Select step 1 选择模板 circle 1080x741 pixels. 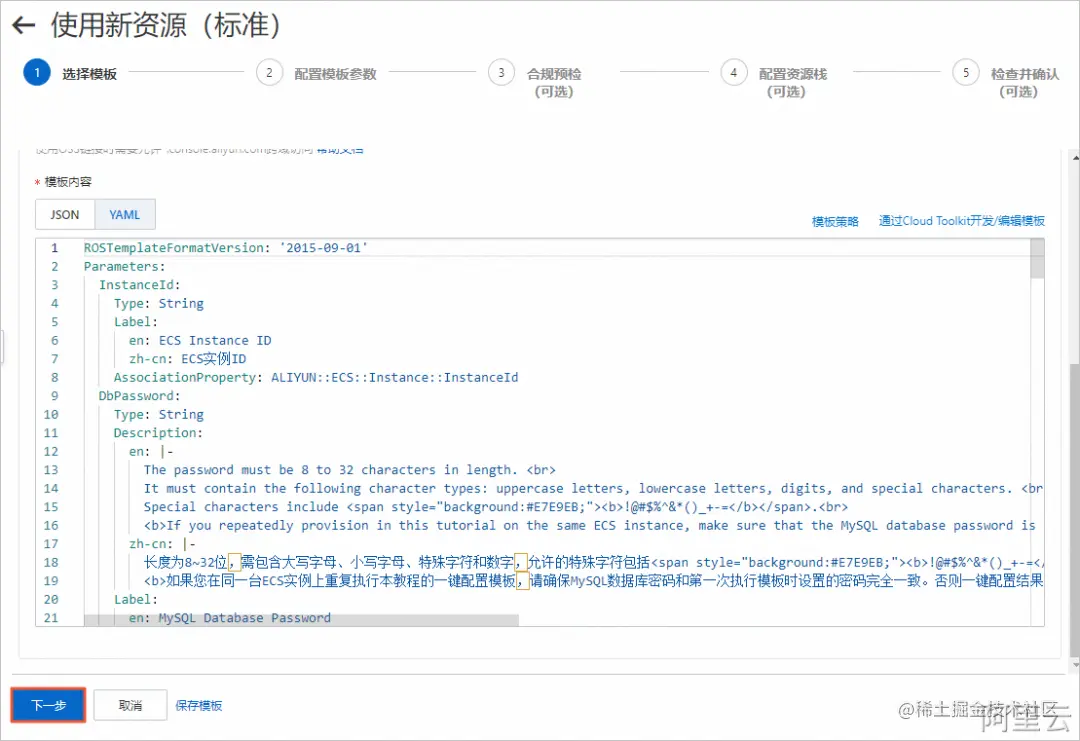(37, 72)
